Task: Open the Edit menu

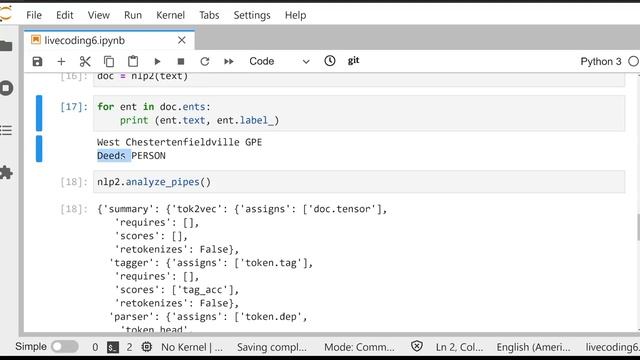Action: (x=64, y=15)
